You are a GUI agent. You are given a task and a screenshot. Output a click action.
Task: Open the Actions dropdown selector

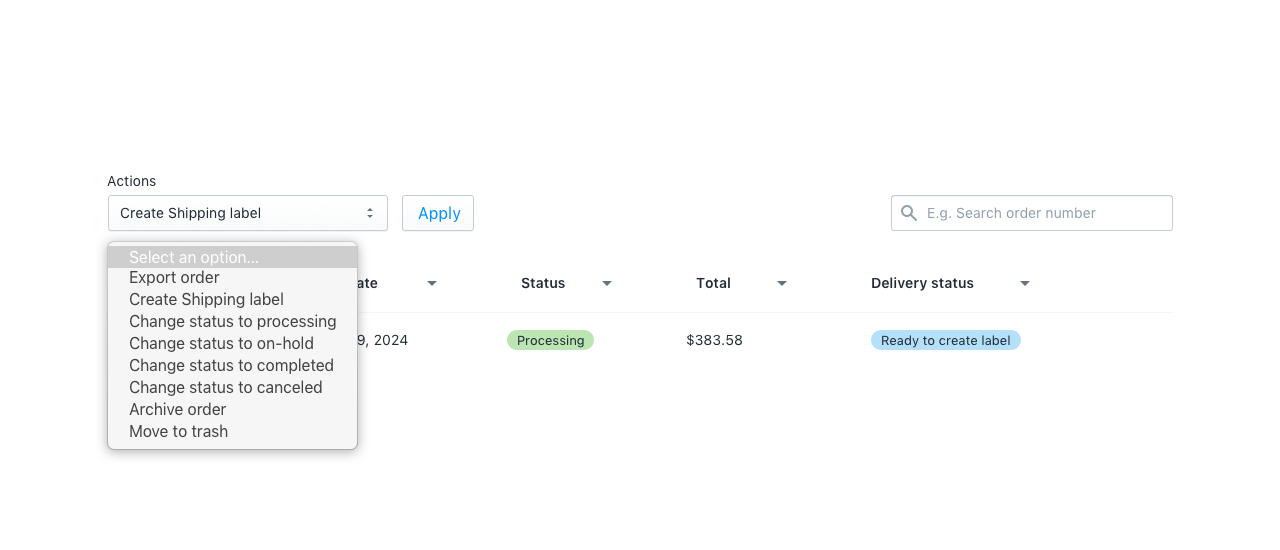[248, 213]
